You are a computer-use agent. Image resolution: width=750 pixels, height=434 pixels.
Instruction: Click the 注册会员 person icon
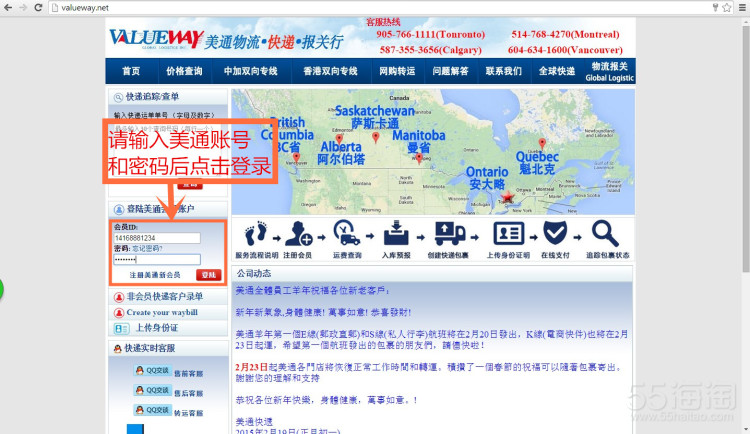point(299,234)
